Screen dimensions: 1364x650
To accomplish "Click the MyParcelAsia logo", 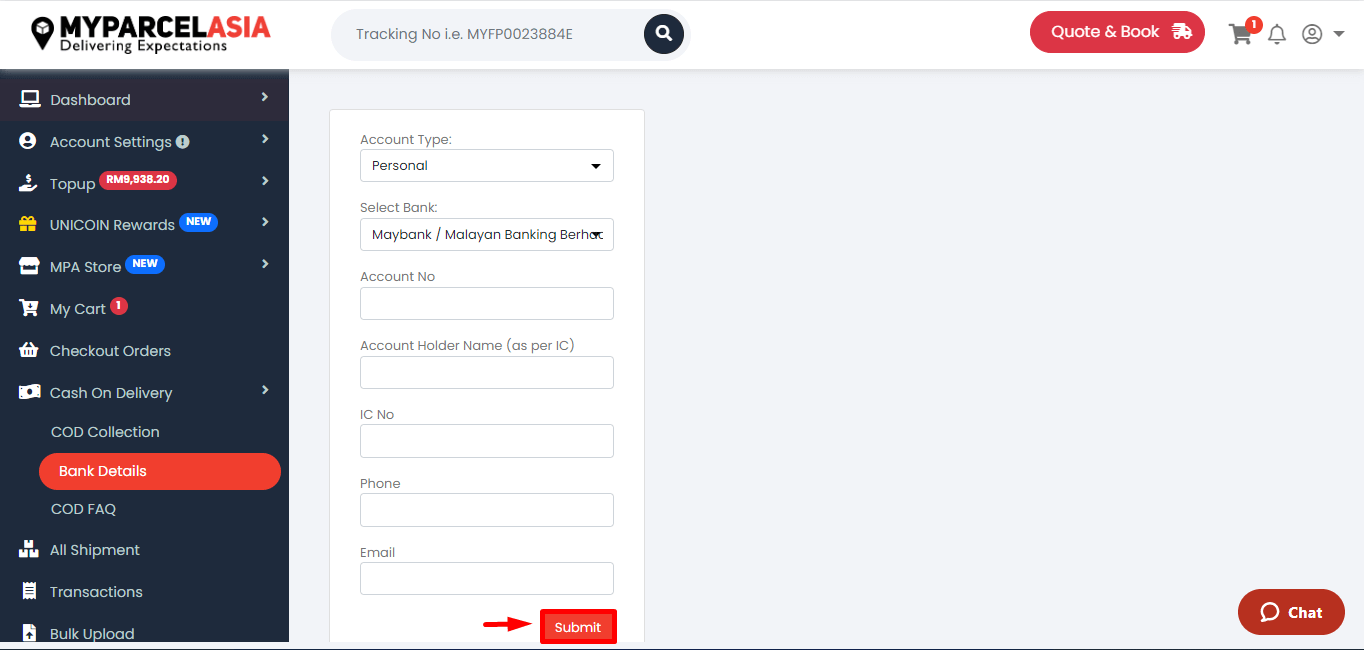I will point(150,34).
